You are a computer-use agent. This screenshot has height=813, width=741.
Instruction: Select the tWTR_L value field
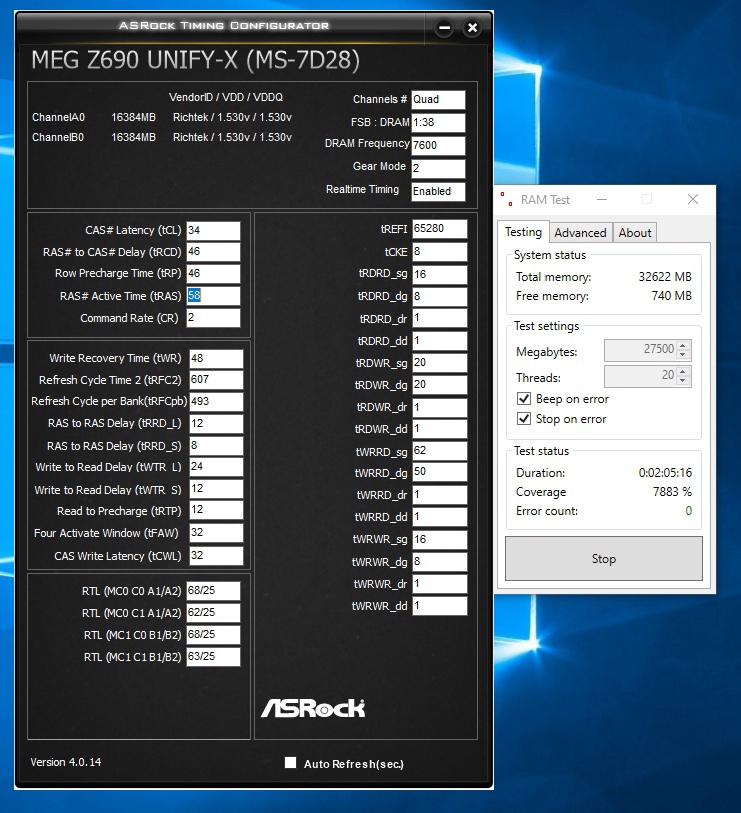[216, 467]
